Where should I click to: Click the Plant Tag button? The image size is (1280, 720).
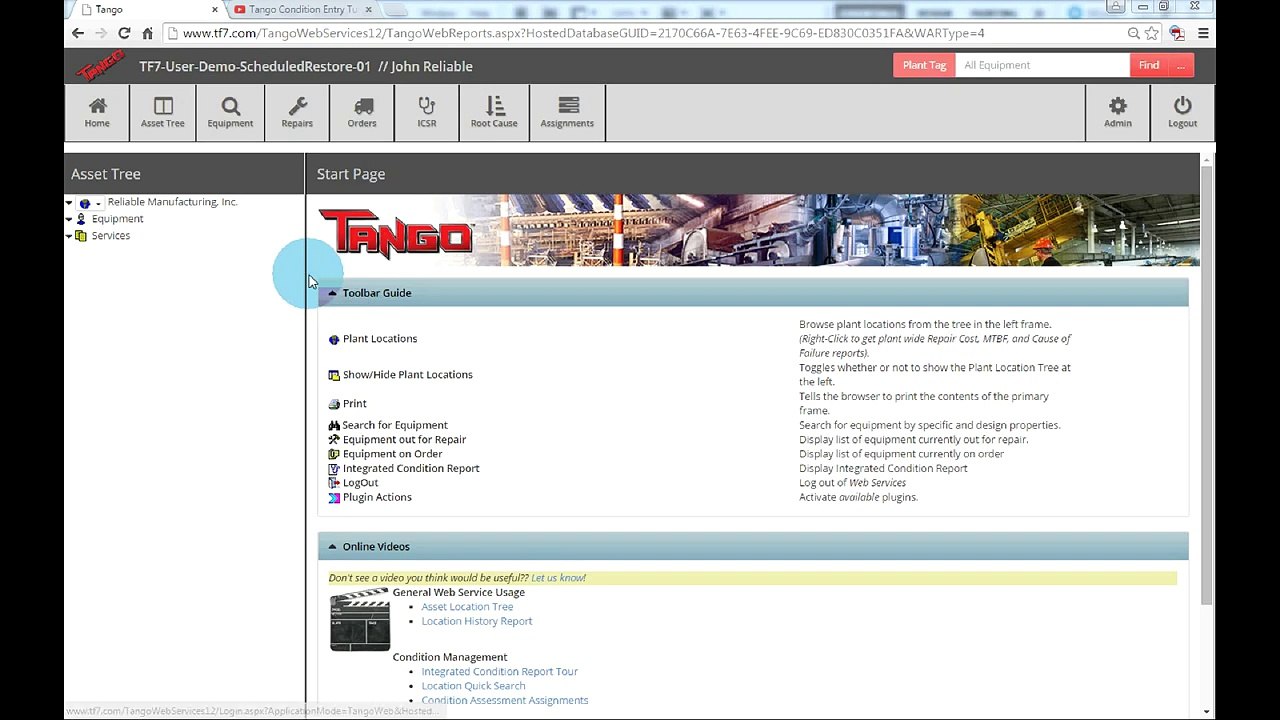924,65
